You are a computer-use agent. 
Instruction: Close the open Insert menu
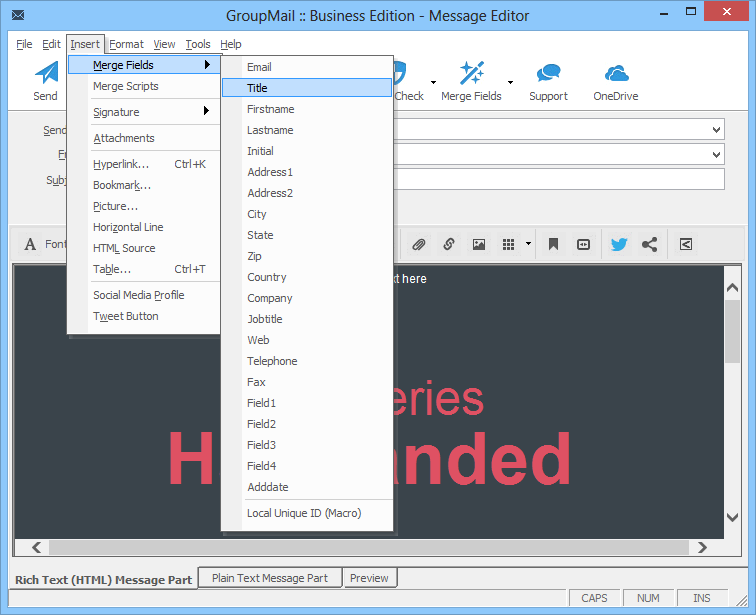coord(85,44)
